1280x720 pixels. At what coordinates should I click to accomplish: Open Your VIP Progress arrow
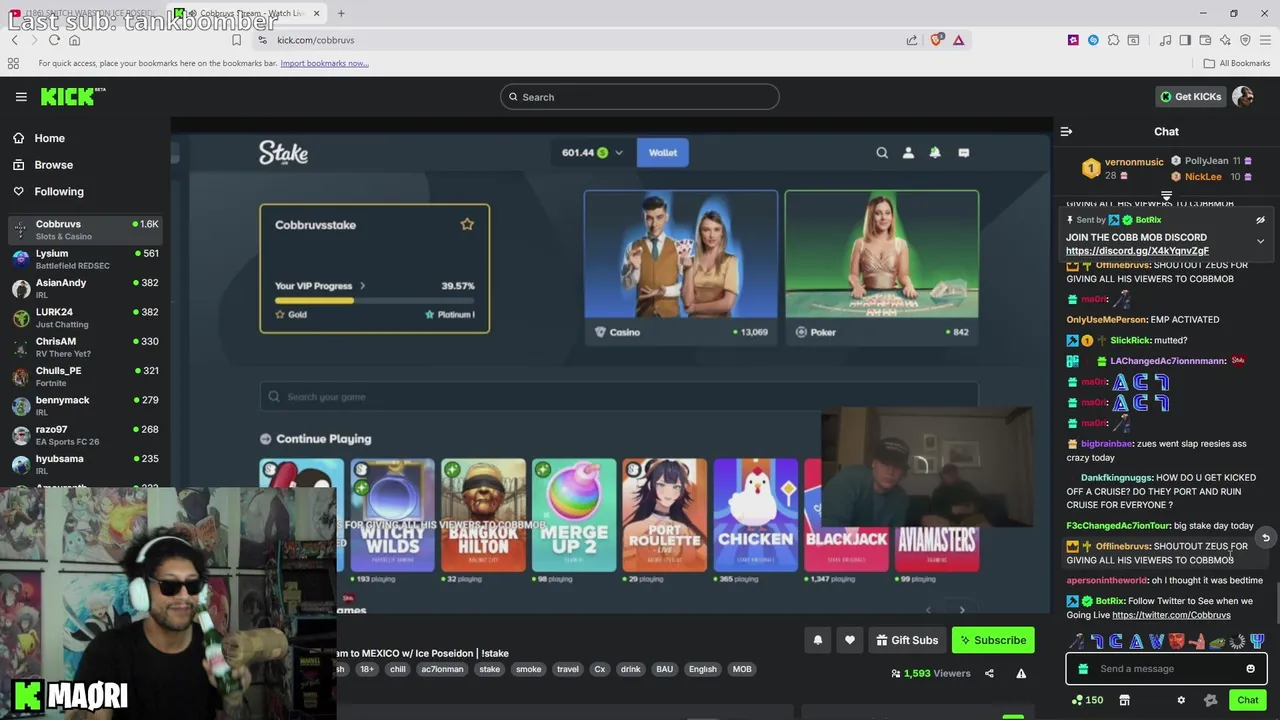point(362,286)
